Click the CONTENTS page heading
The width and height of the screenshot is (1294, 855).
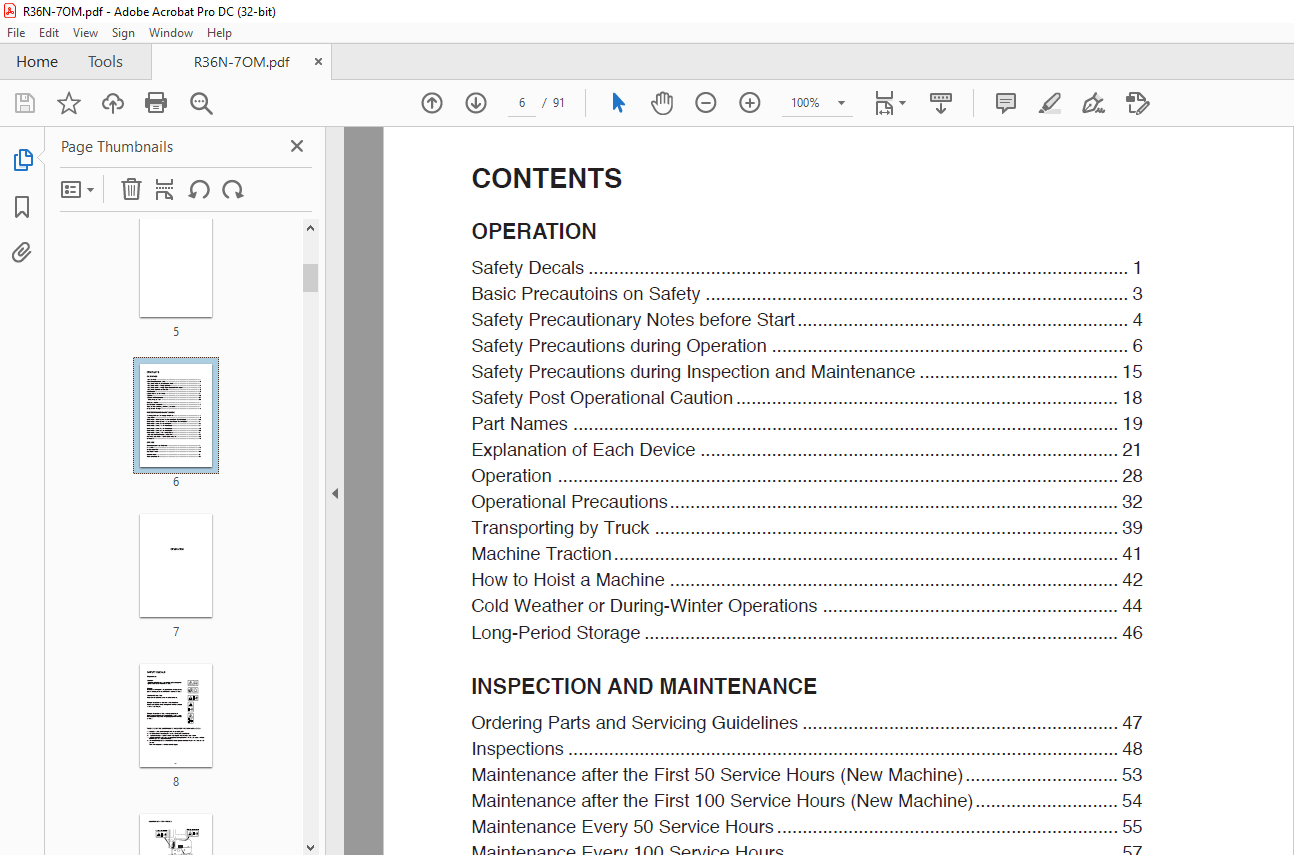click(x=547, y=179)
